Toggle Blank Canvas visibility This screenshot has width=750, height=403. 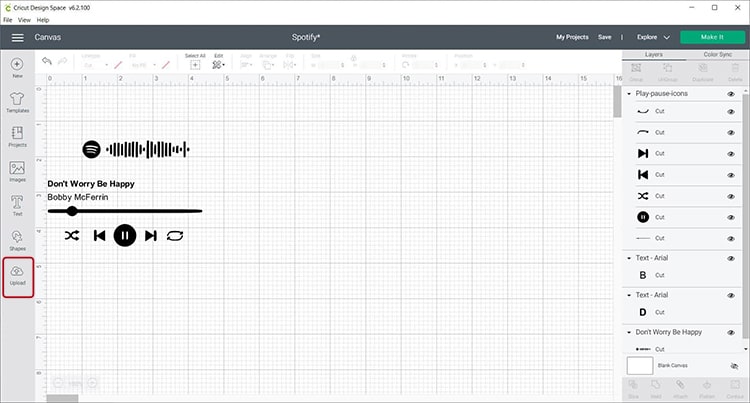click(x=734, y=366)
